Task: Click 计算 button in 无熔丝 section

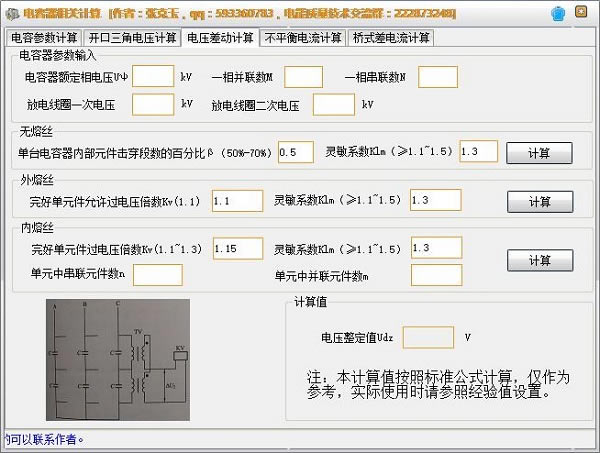Action: [x=539, y=153]
